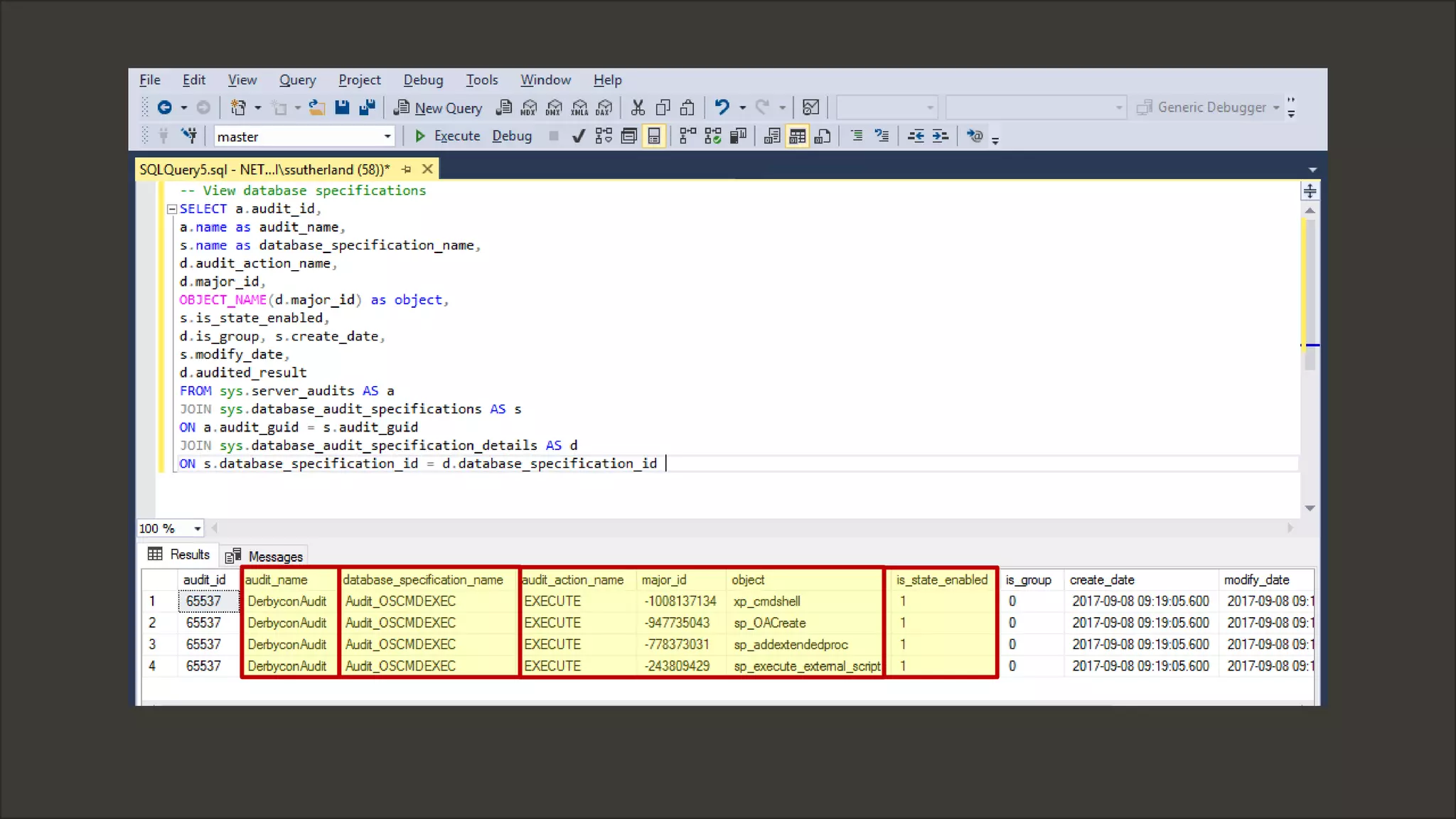Click the MDX query icon
Image resolution: width=1456 pixels, height=819 pixels.
[x=529, y=107]
